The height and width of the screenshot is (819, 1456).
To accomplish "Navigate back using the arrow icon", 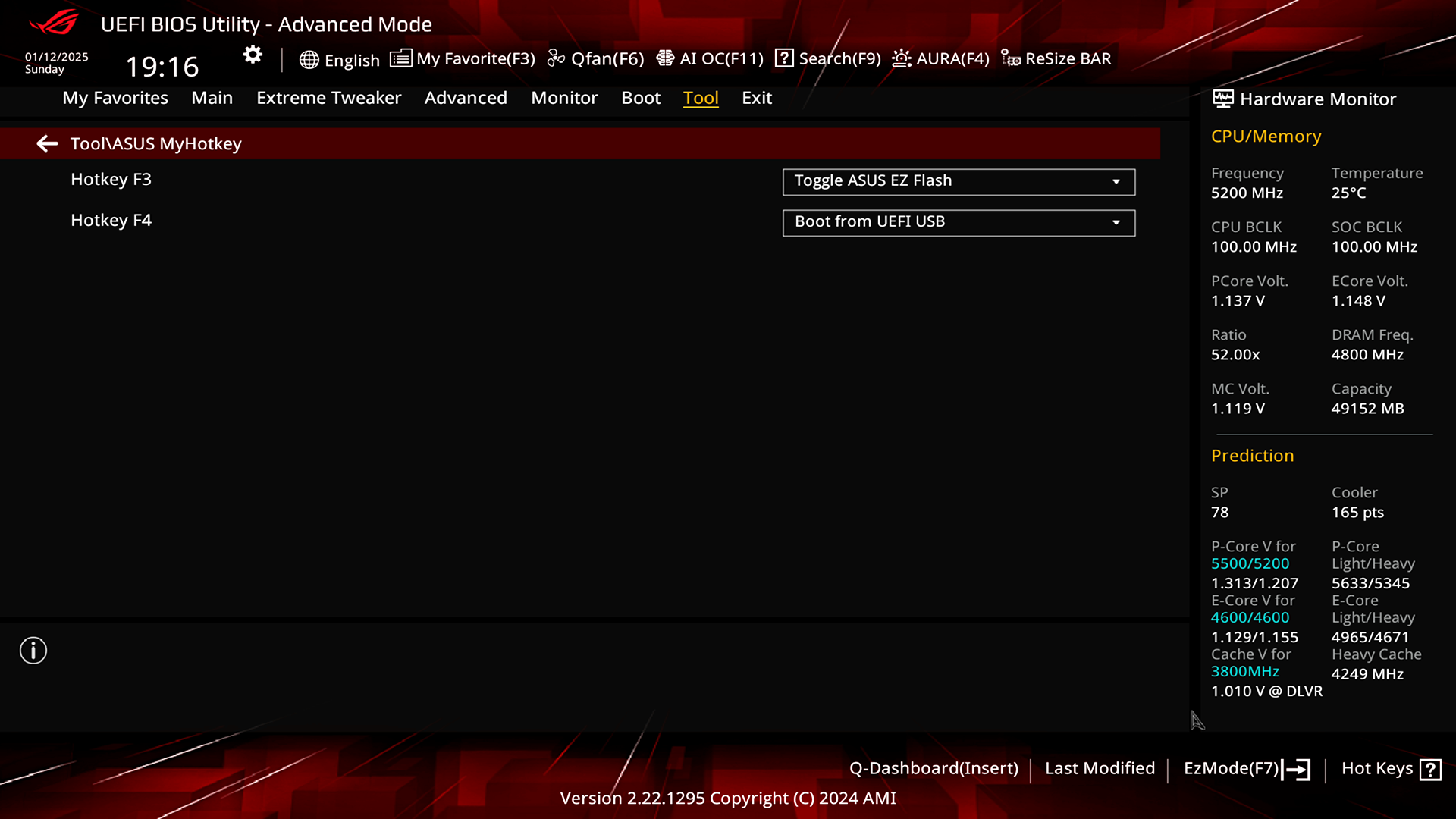I will (46, 143).
